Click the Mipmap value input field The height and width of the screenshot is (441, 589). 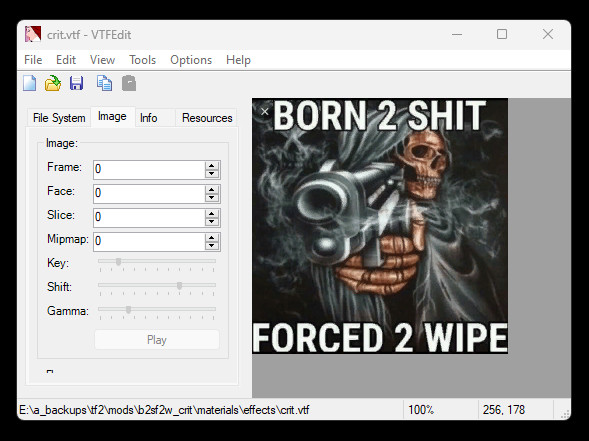(x=149, y=241)
